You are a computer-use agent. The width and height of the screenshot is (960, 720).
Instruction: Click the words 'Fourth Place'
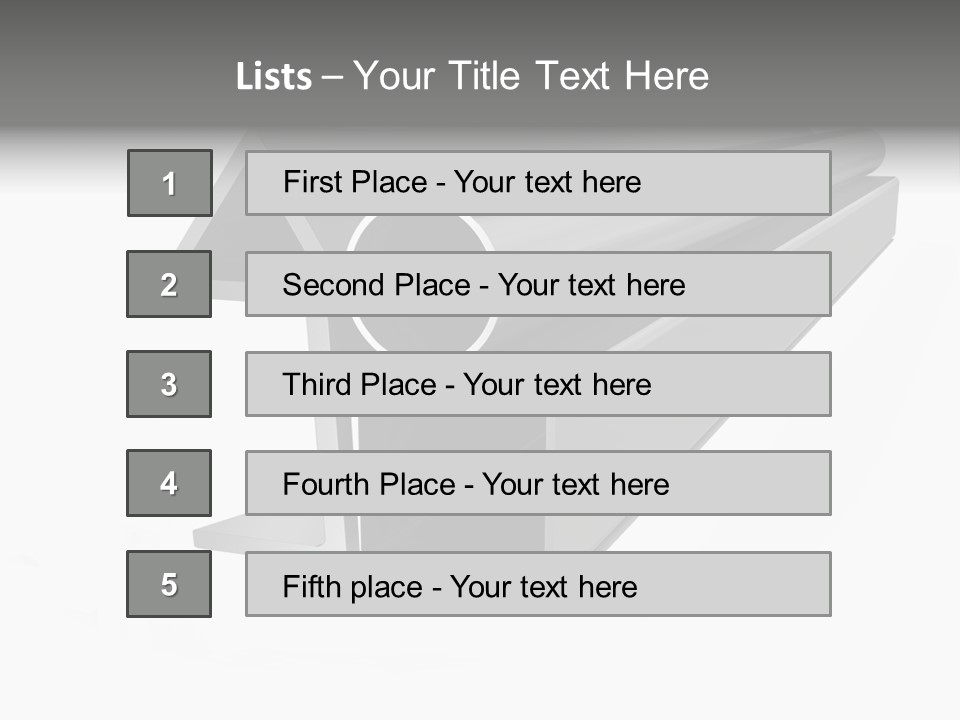[369, 485]
